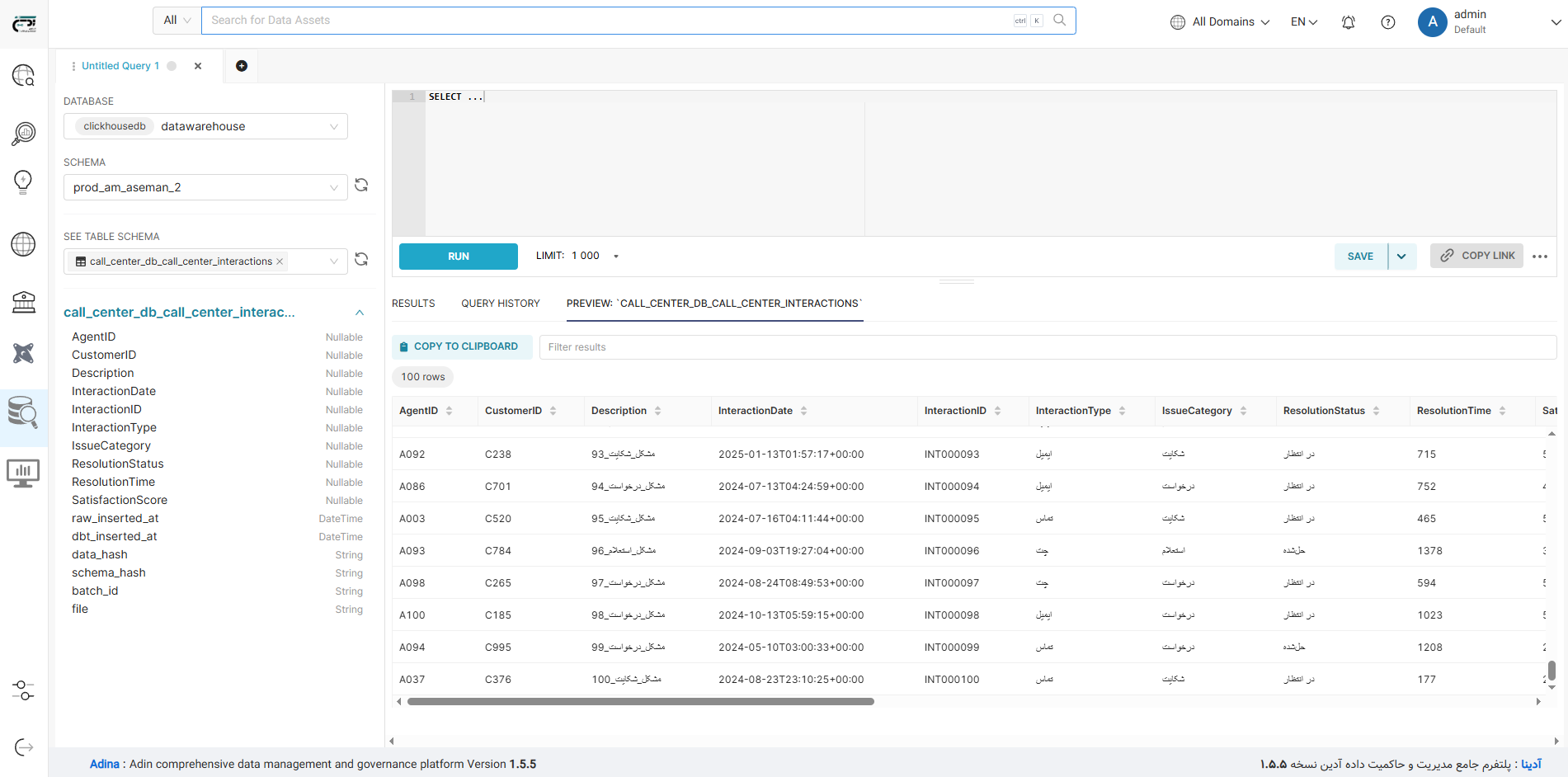Switch to the Results tab
Image resolution: width=1568 pixels, height=777 pixels.
coord(413,304)
